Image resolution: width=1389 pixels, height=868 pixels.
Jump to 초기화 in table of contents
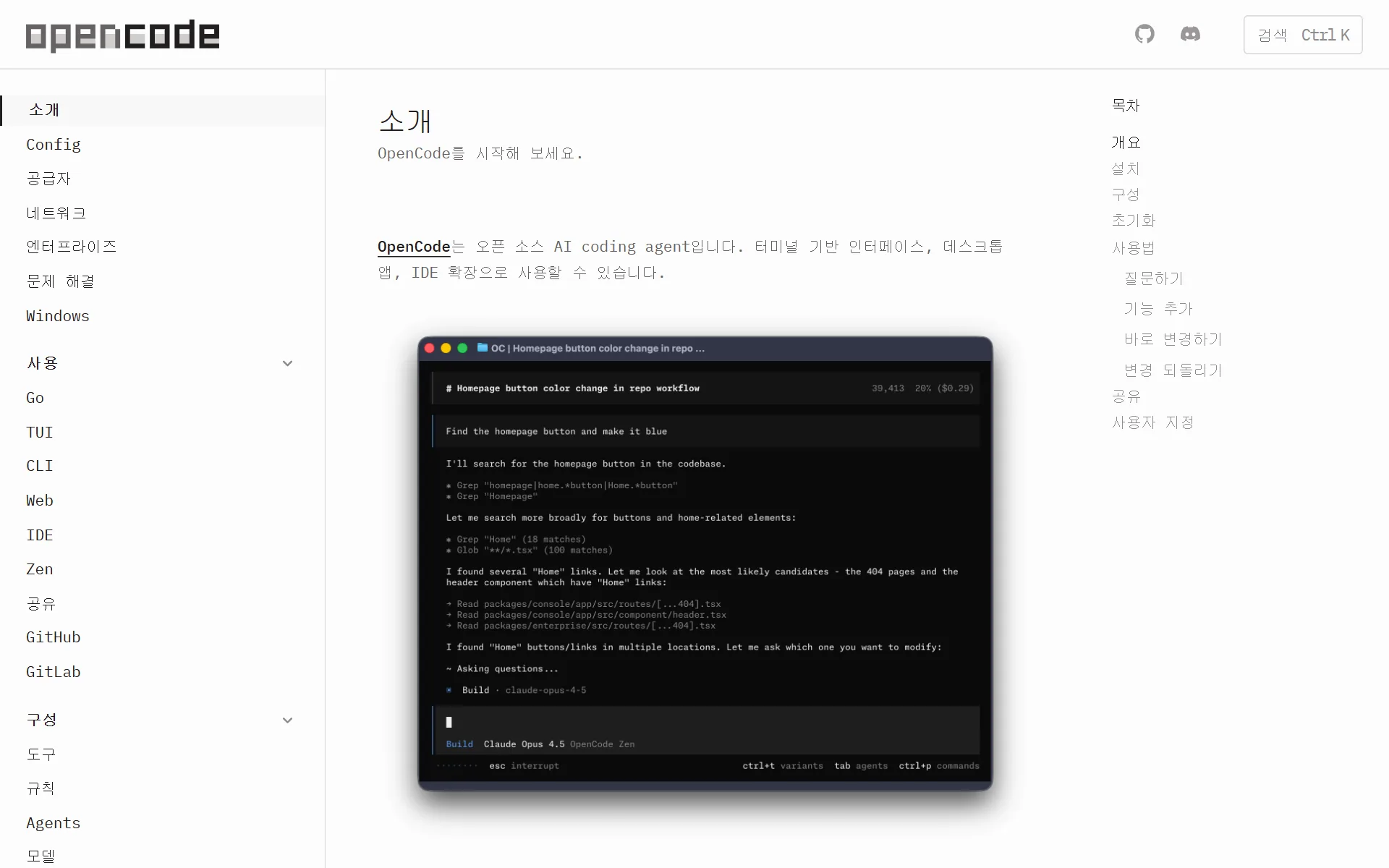tap(1134, 221)
